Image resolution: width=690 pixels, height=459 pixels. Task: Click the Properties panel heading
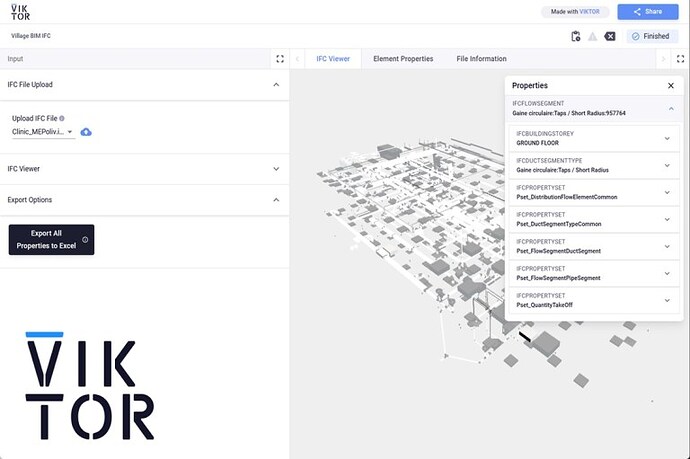coord(530,85)
